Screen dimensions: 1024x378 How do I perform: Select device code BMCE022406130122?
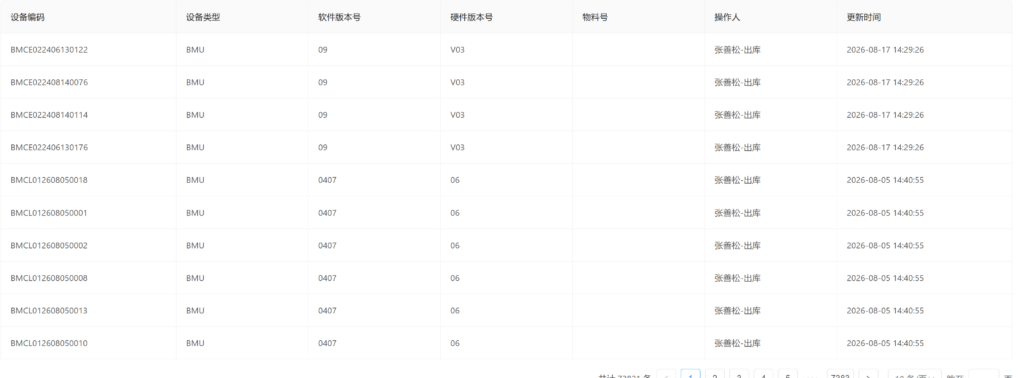point(49,50)
